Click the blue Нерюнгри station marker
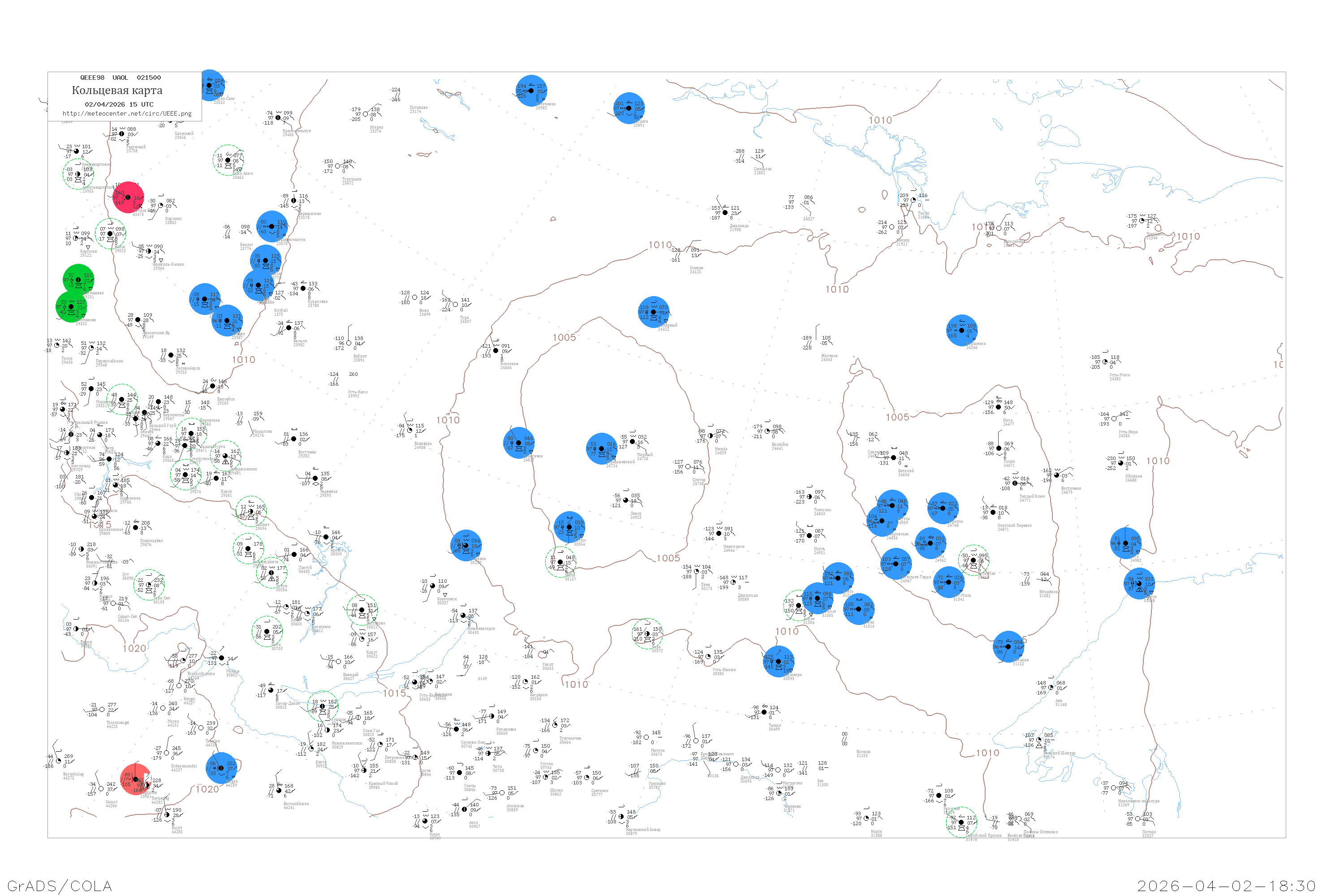This screenshot has width=1344, height=896. (778, 662)
